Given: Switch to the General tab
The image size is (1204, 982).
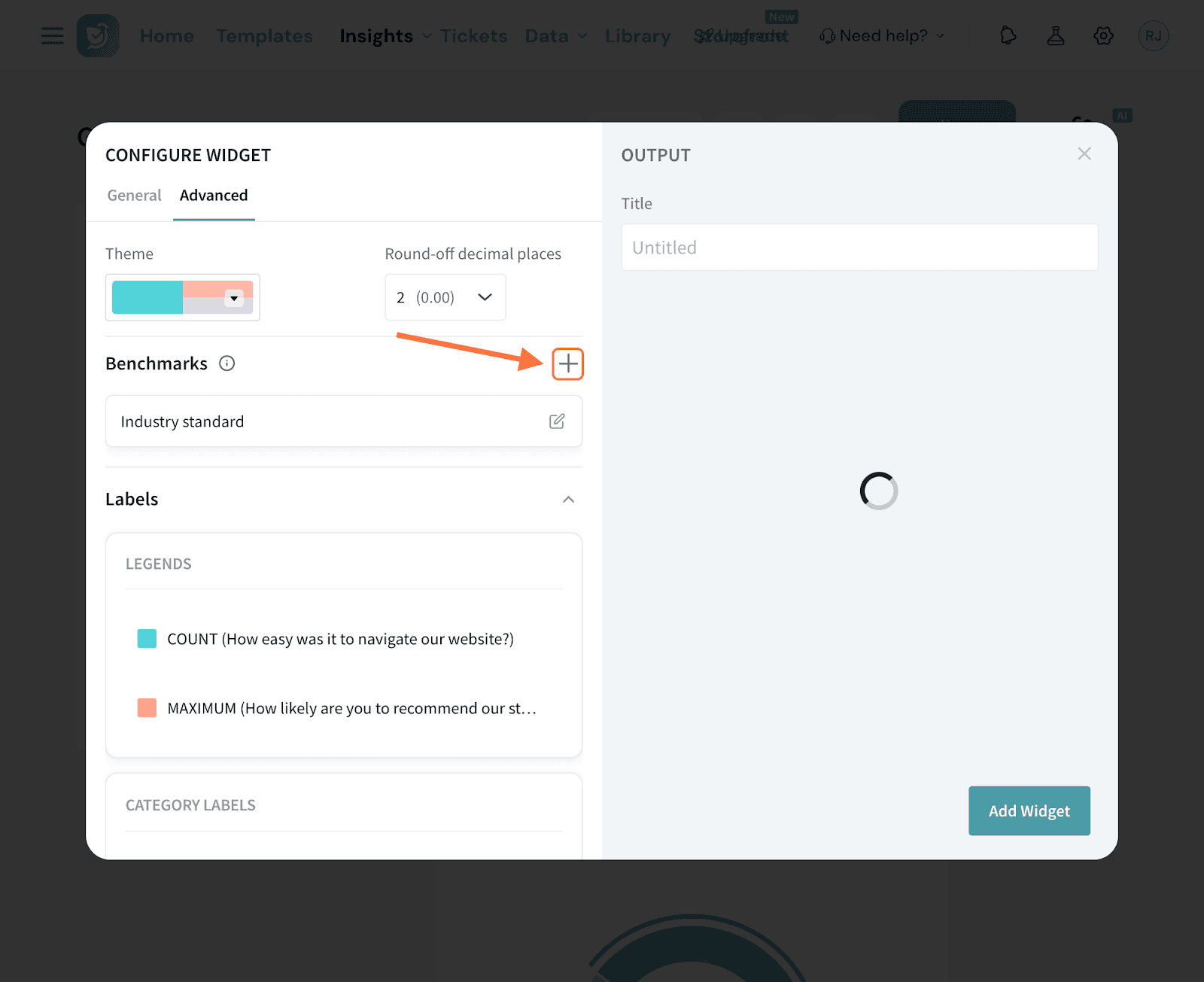Looking at the screenshot, I should click(x=134, y=196).
